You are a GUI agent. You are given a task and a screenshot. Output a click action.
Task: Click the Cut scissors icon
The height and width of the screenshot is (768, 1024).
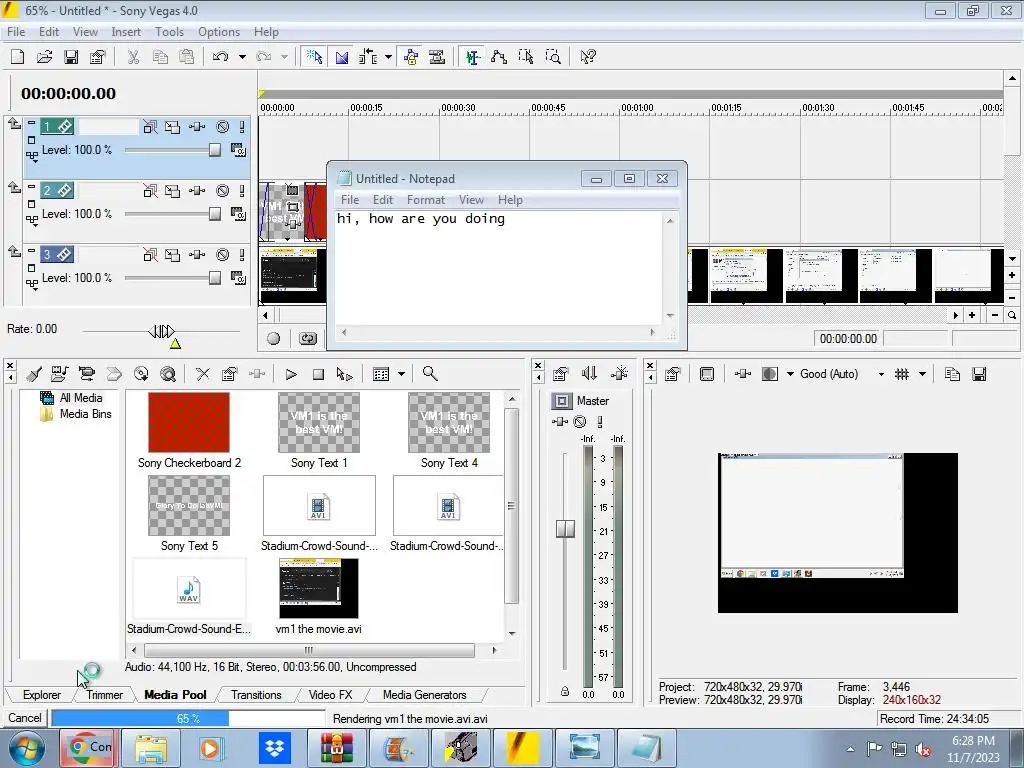(133, 57)
